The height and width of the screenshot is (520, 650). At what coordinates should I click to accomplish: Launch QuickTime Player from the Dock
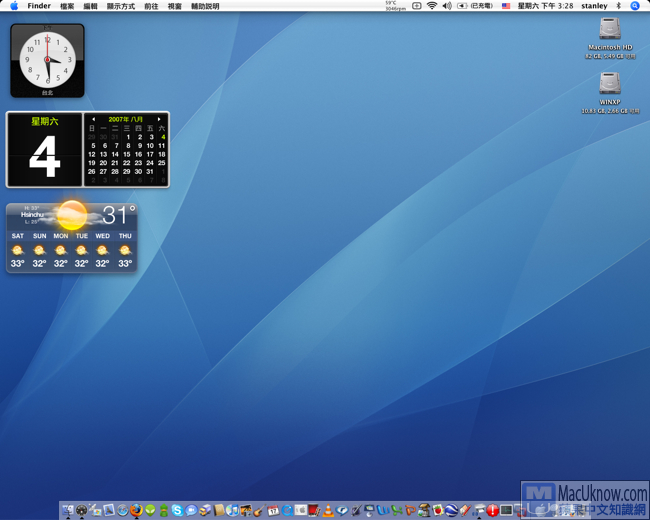(x=287, y=510)
